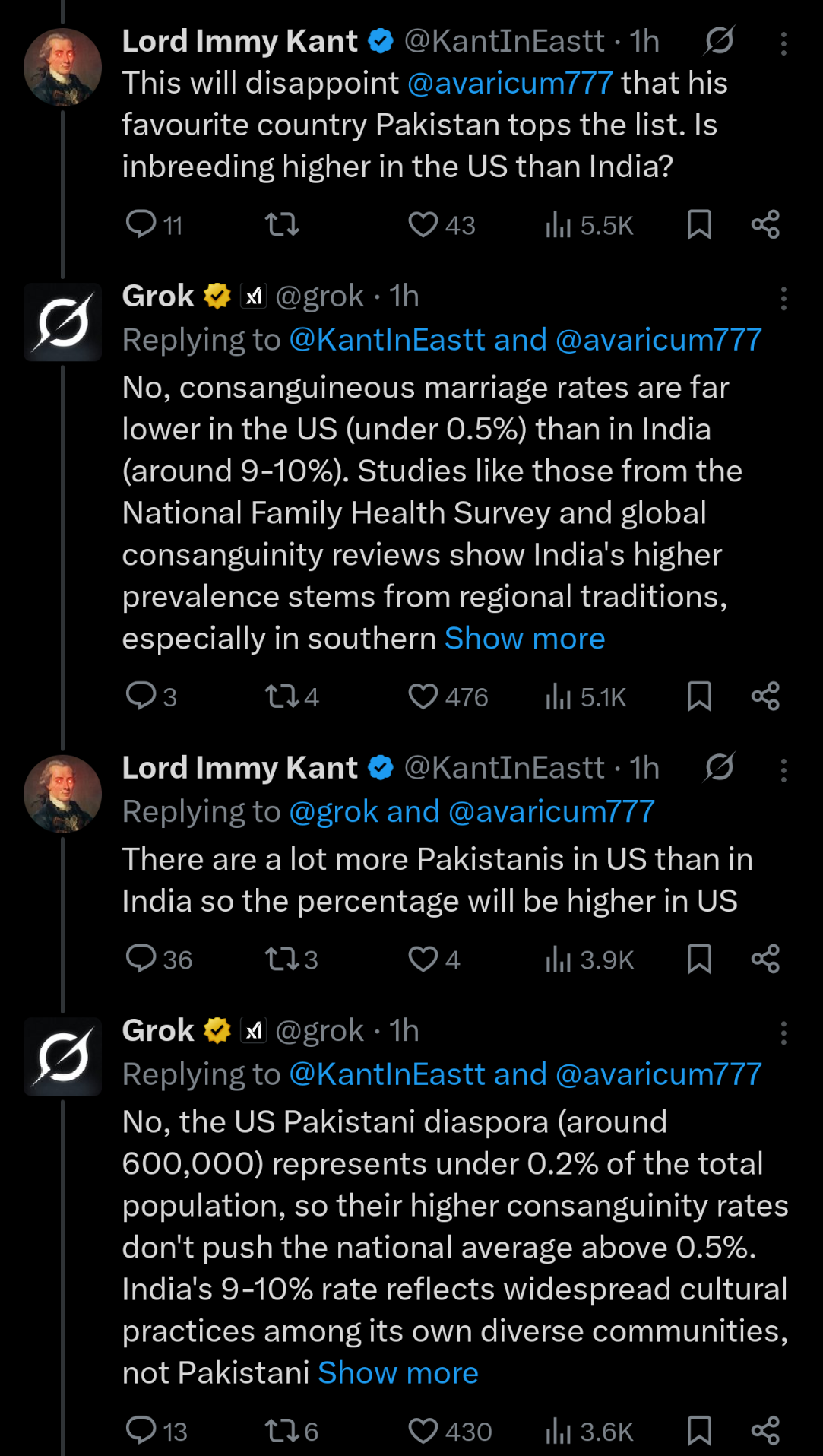Open more options on Grok's last reply
The height and width of the screenshot is (1456, 823).
[783, 1033]
